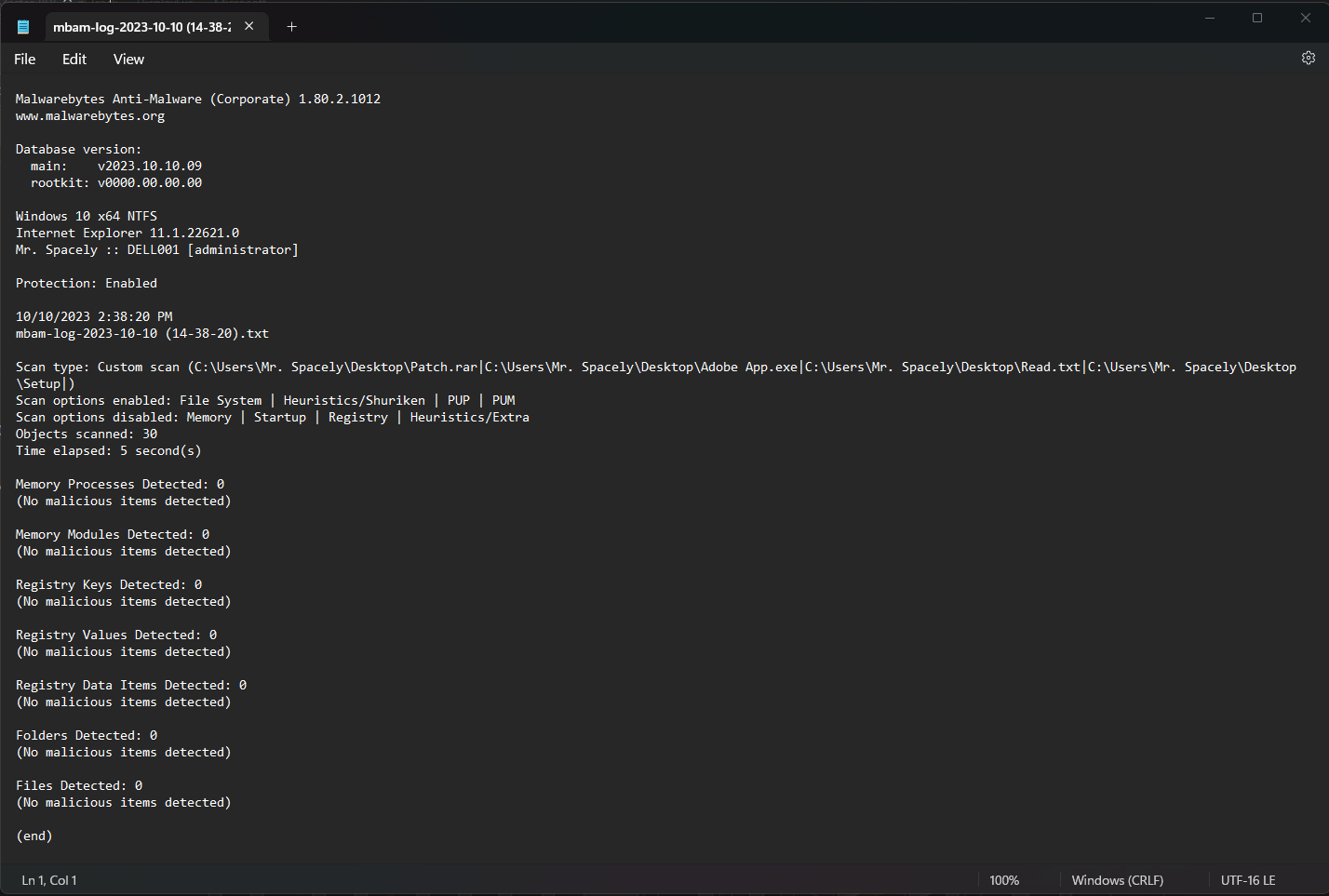The height and width of the screenshot is (896, 1329).
Task: Click the www.malwarebytes.org text line
Action: tap(90, 116)
